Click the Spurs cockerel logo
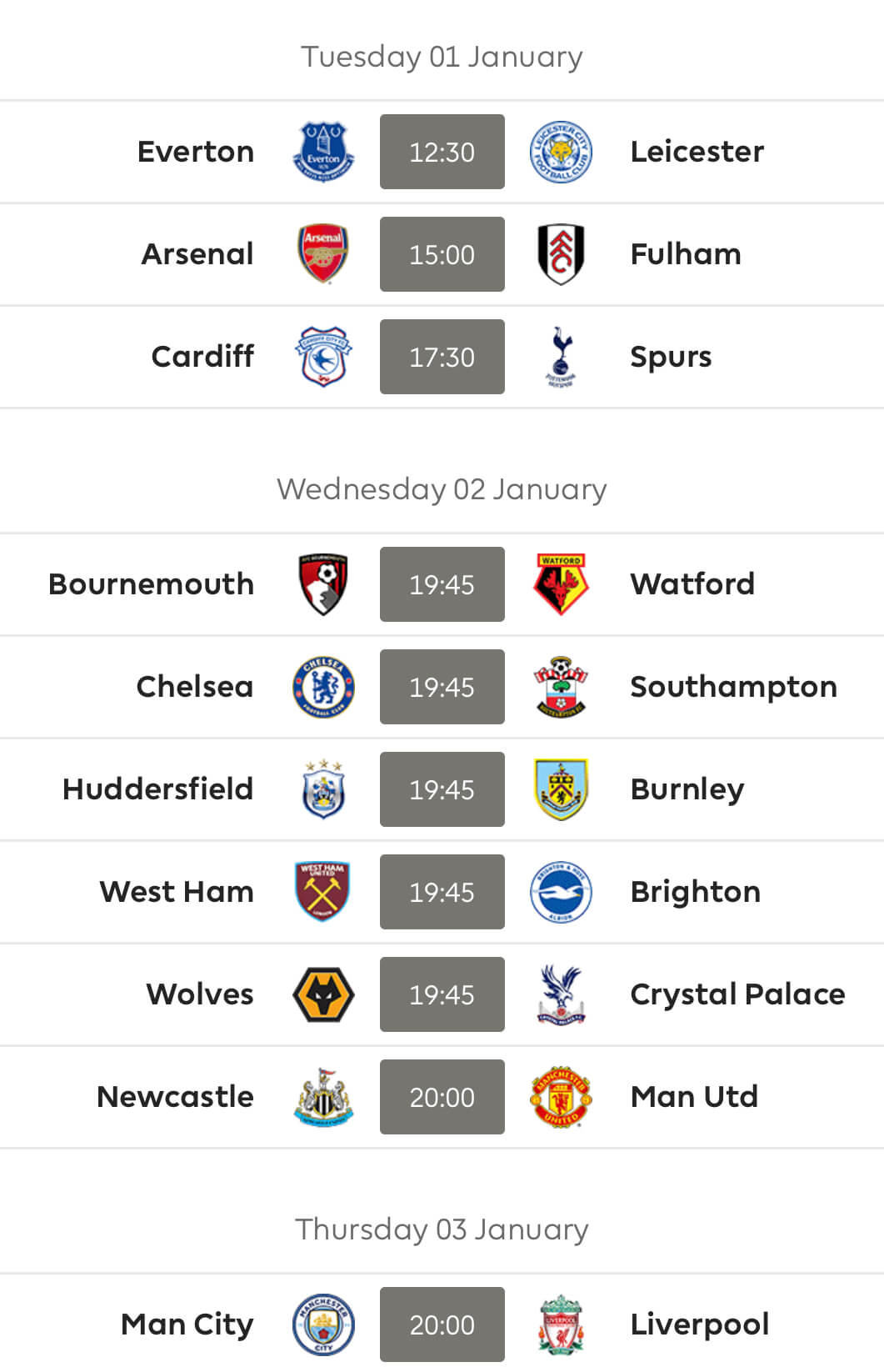 click(561, 357)
